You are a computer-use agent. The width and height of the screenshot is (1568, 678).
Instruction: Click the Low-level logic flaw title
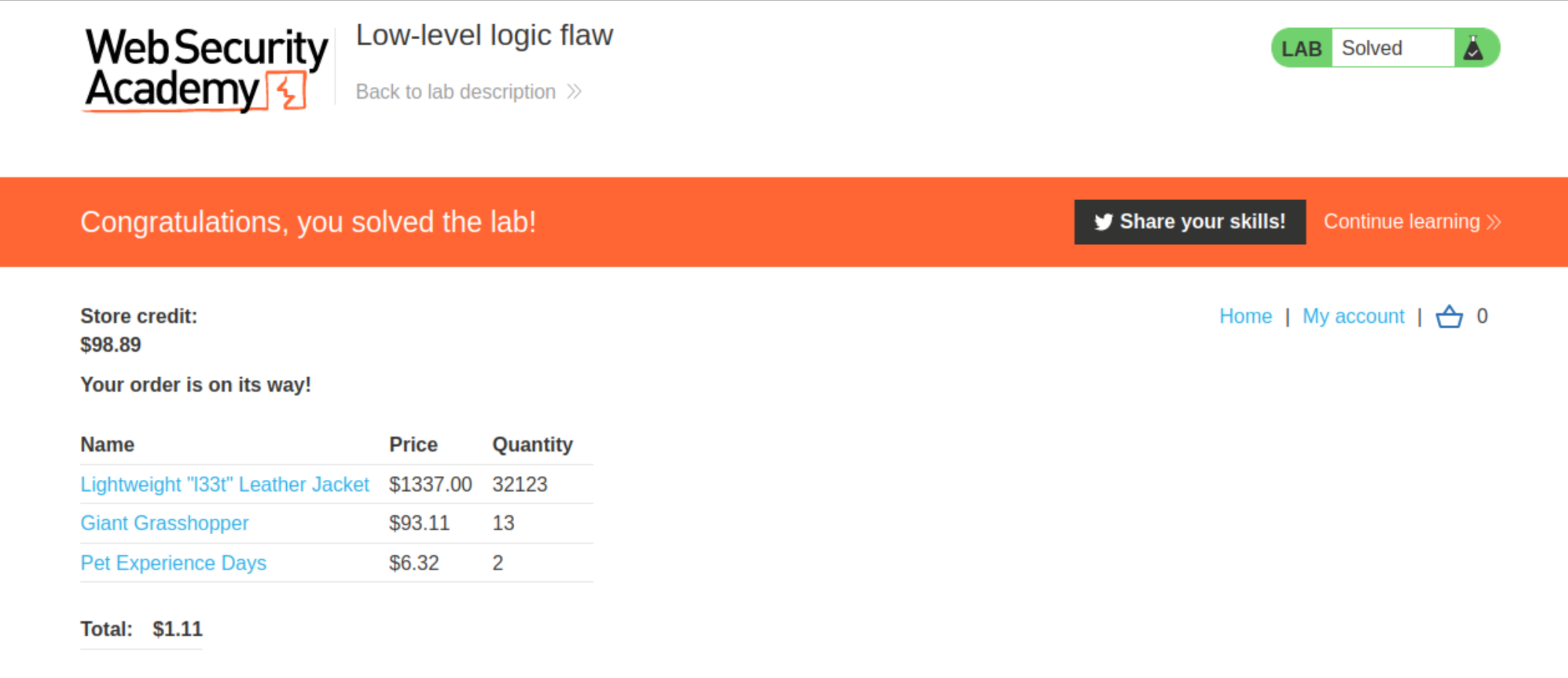tap(484, 35)
